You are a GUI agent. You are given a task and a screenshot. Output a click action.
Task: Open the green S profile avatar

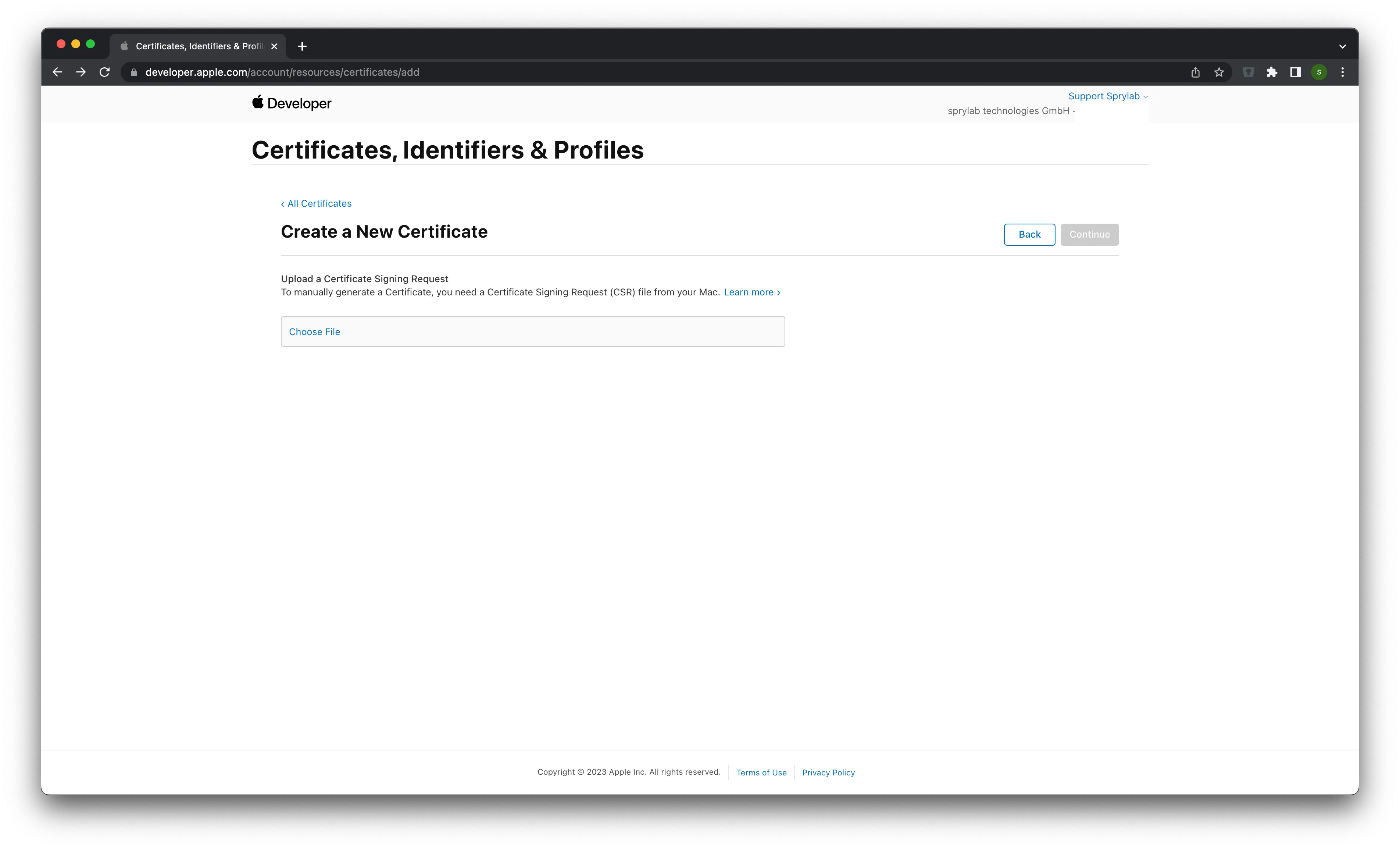tap(1319, 72)
